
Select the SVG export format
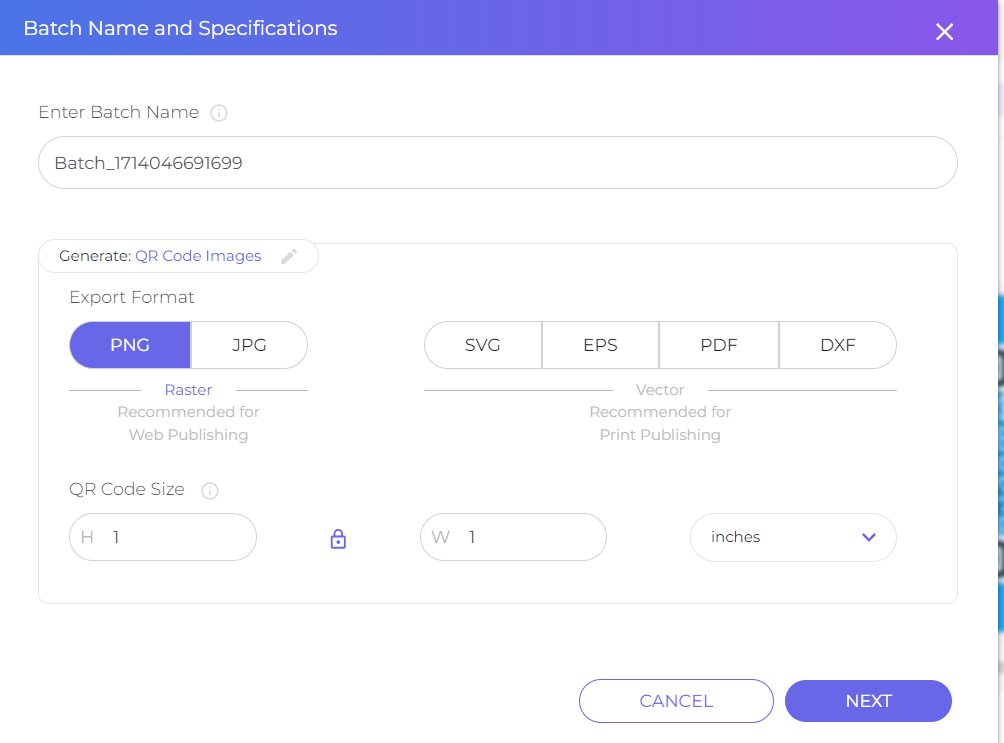click(482, 344)
